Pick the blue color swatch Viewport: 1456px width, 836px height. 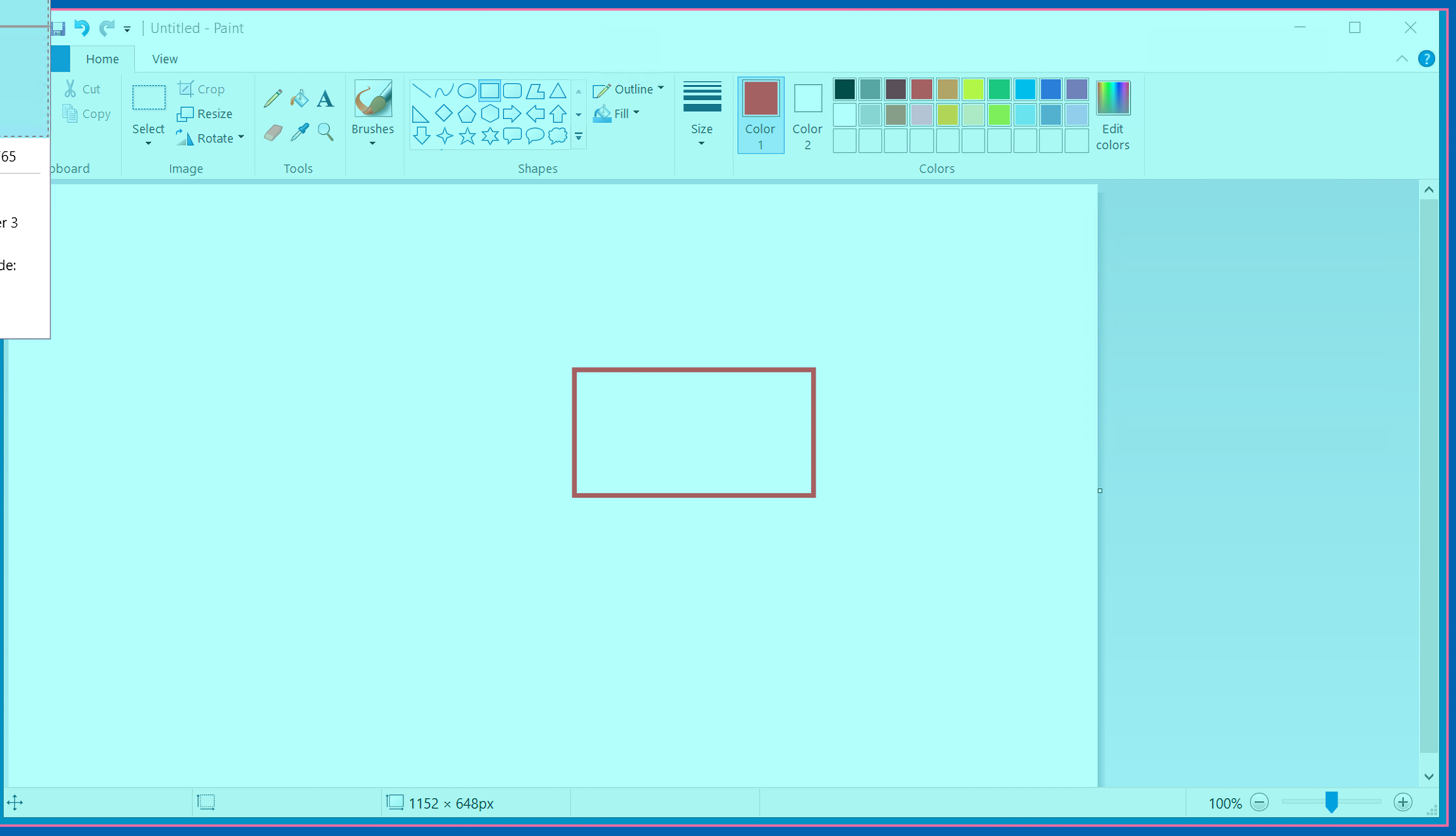coord(1051,89)
